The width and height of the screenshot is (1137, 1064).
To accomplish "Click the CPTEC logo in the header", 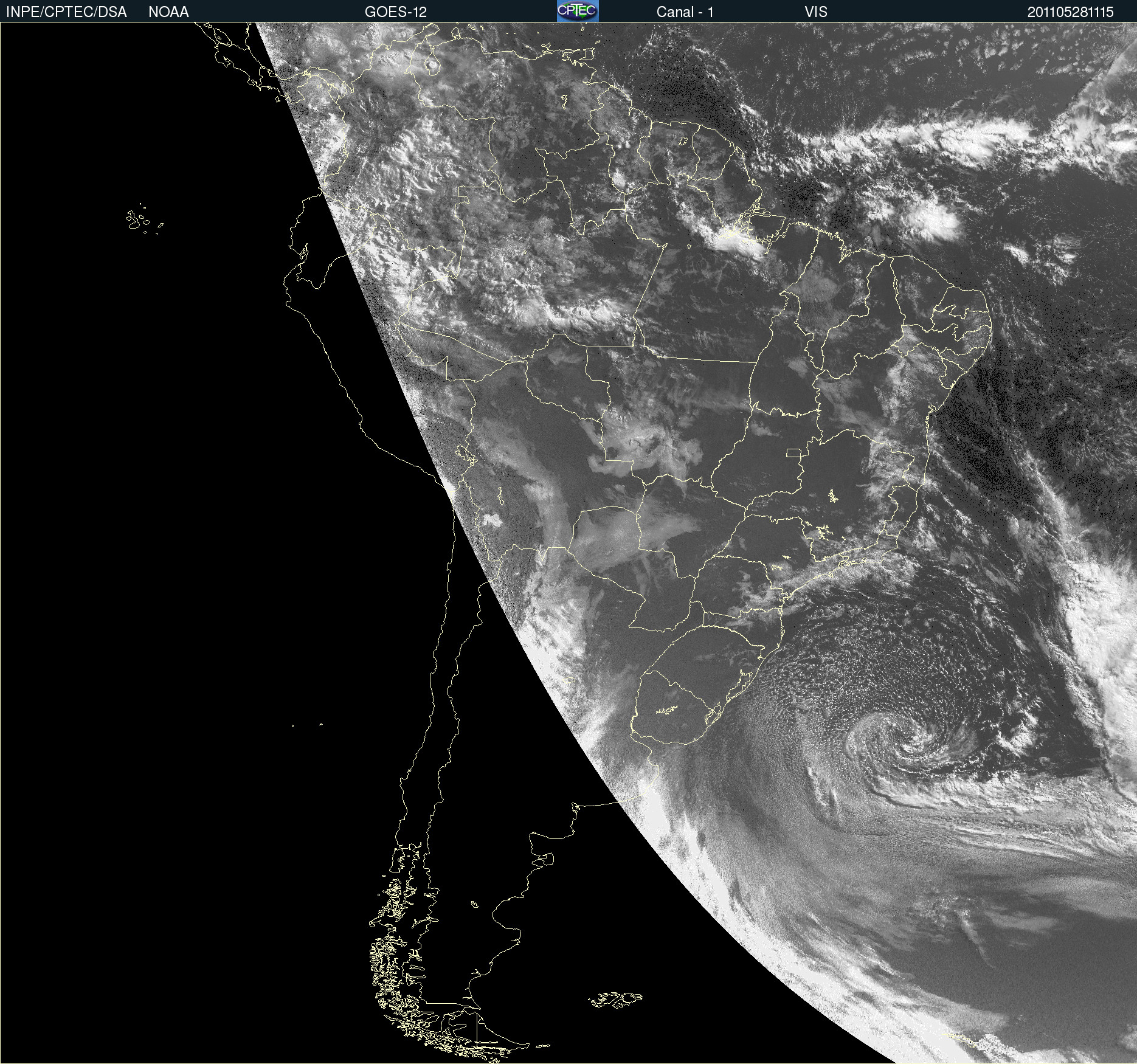I will coord(578,11).
